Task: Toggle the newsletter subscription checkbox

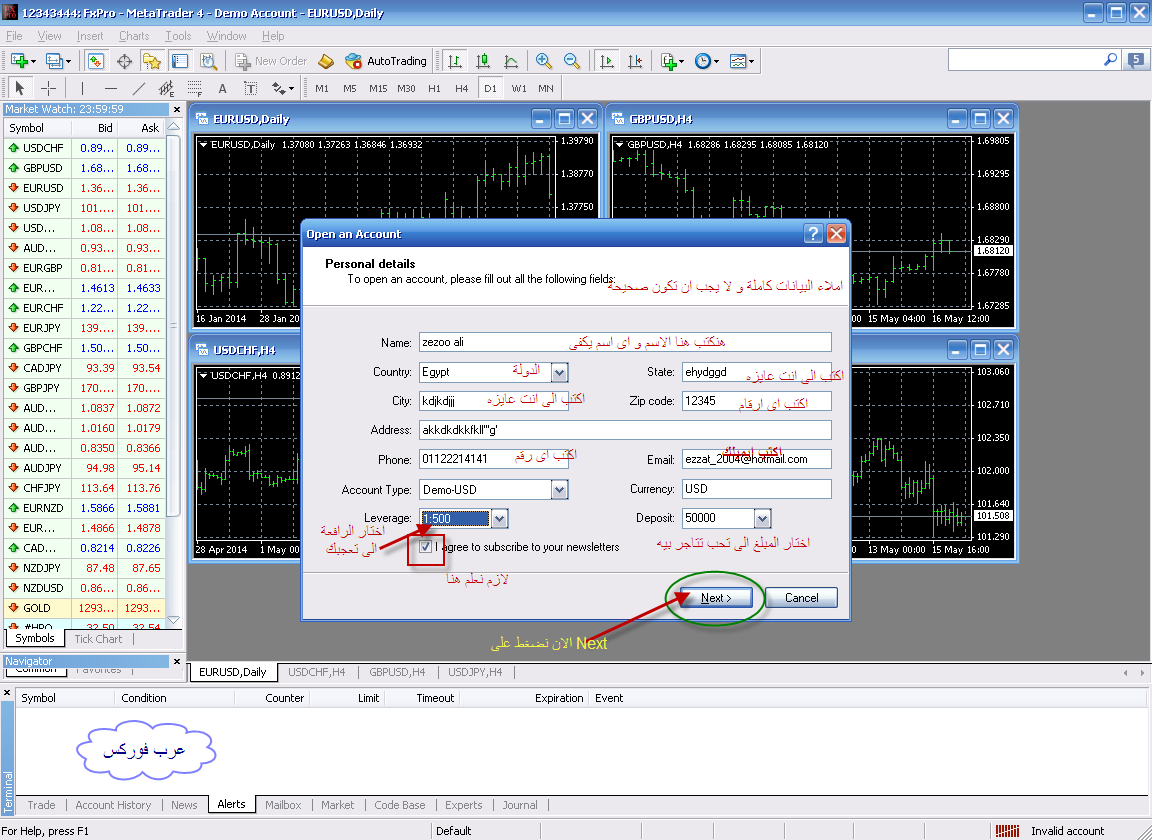Action: click(425, 547)
